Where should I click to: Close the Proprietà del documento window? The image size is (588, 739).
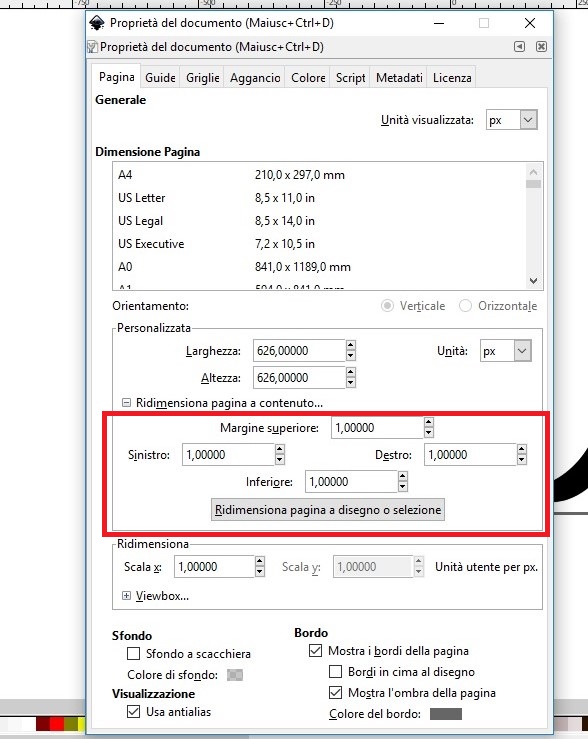click(530, 23)
